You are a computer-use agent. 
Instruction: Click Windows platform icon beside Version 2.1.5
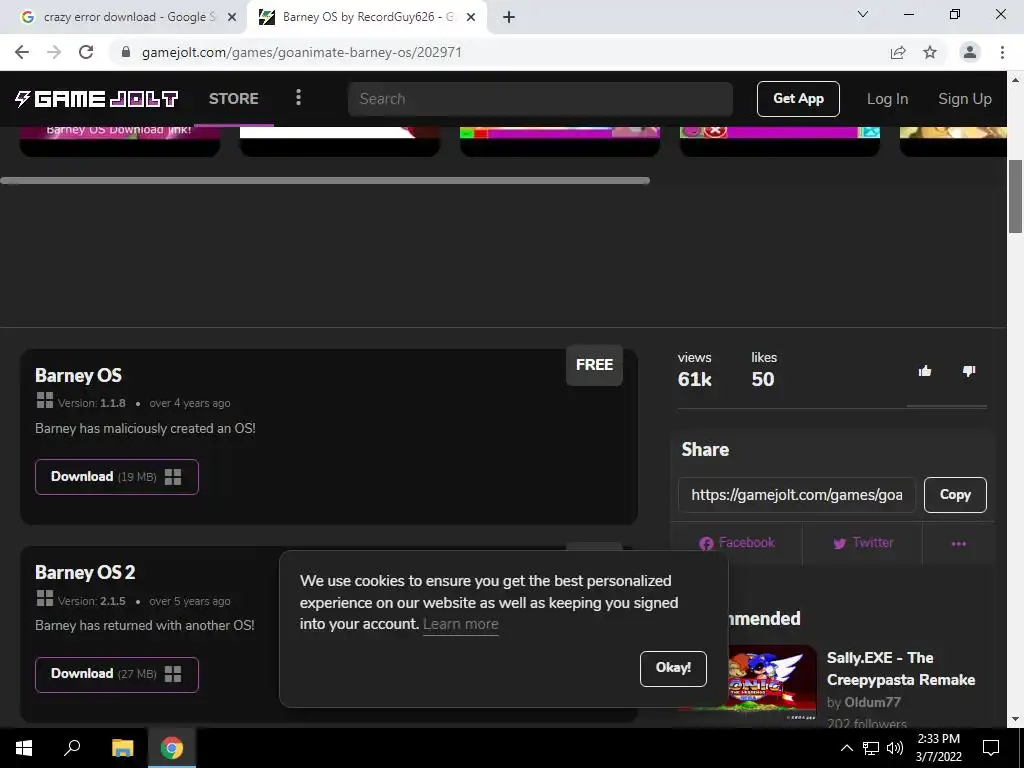coord(44,598)
